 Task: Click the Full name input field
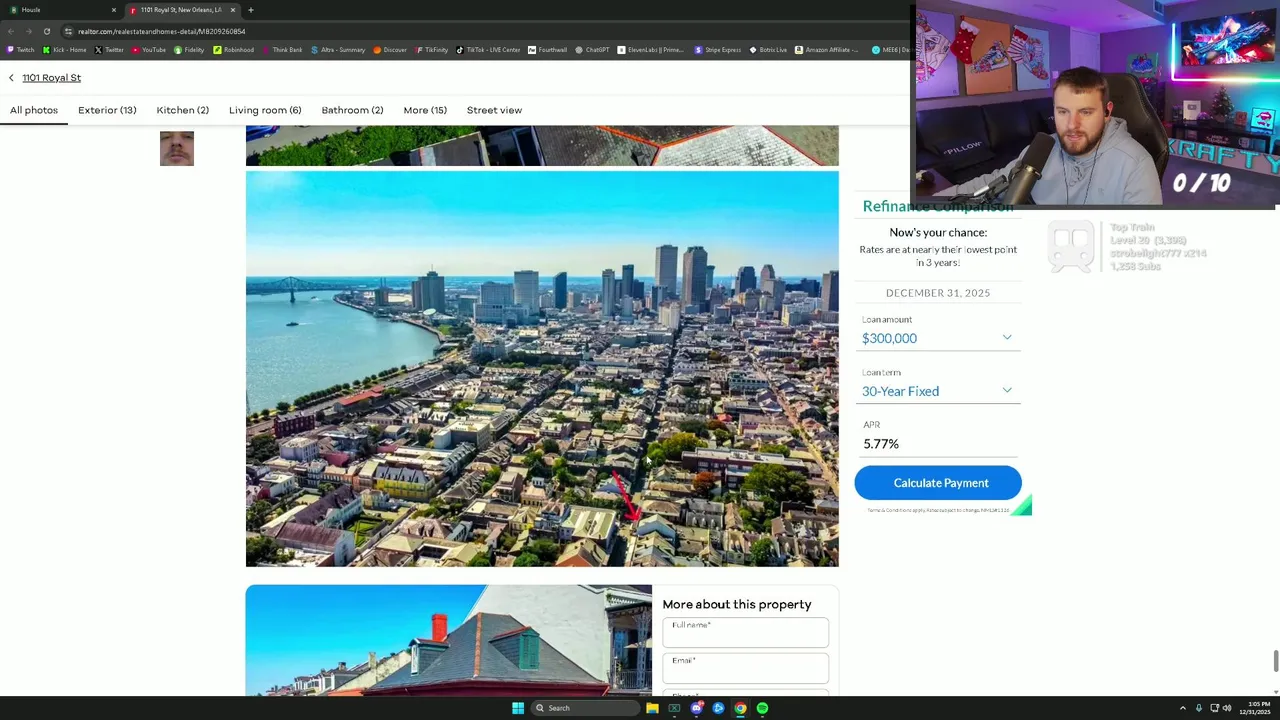(745, 633)
